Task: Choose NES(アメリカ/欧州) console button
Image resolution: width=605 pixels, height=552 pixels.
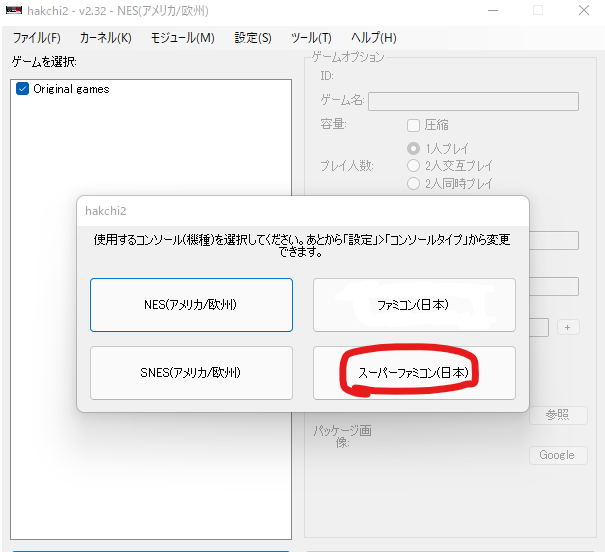Action: pyautogui.click(x=191, y=305)
